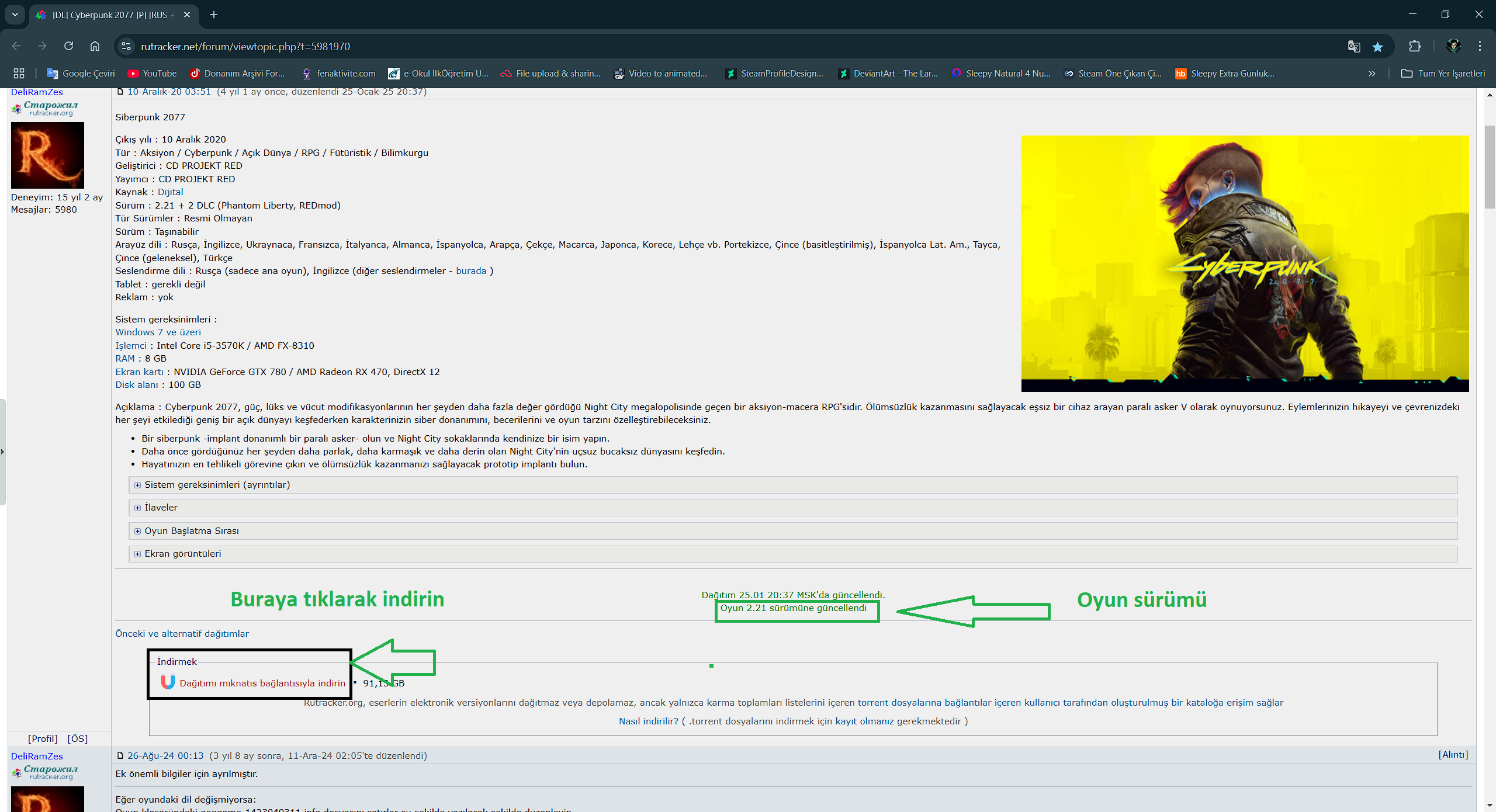Expand the collapsed left side panel handle
The height and width of the screenshot is (812, 1496).
click(x=3, y=452)
